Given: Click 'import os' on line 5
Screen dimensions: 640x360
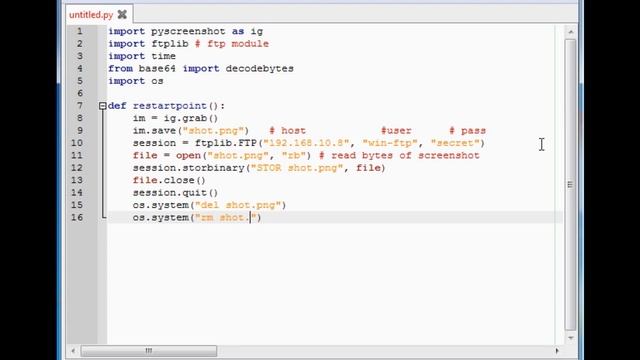Looking at the screenshot, I should point(136,81).
